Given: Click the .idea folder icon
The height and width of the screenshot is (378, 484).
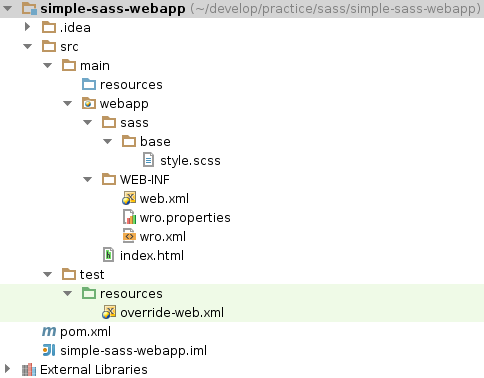Looking at the screenshot, I should tap(49, 27).
